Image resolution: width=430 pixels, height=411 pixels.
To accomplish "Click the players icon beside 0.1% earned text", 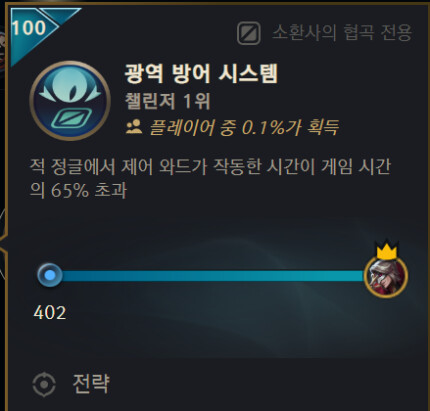I will [x=134, y=127].
